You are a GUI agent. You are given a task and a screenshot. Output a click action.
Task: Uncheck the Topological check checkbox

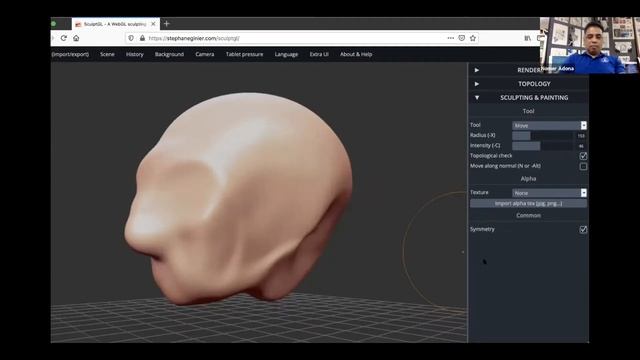pos(583,156)
